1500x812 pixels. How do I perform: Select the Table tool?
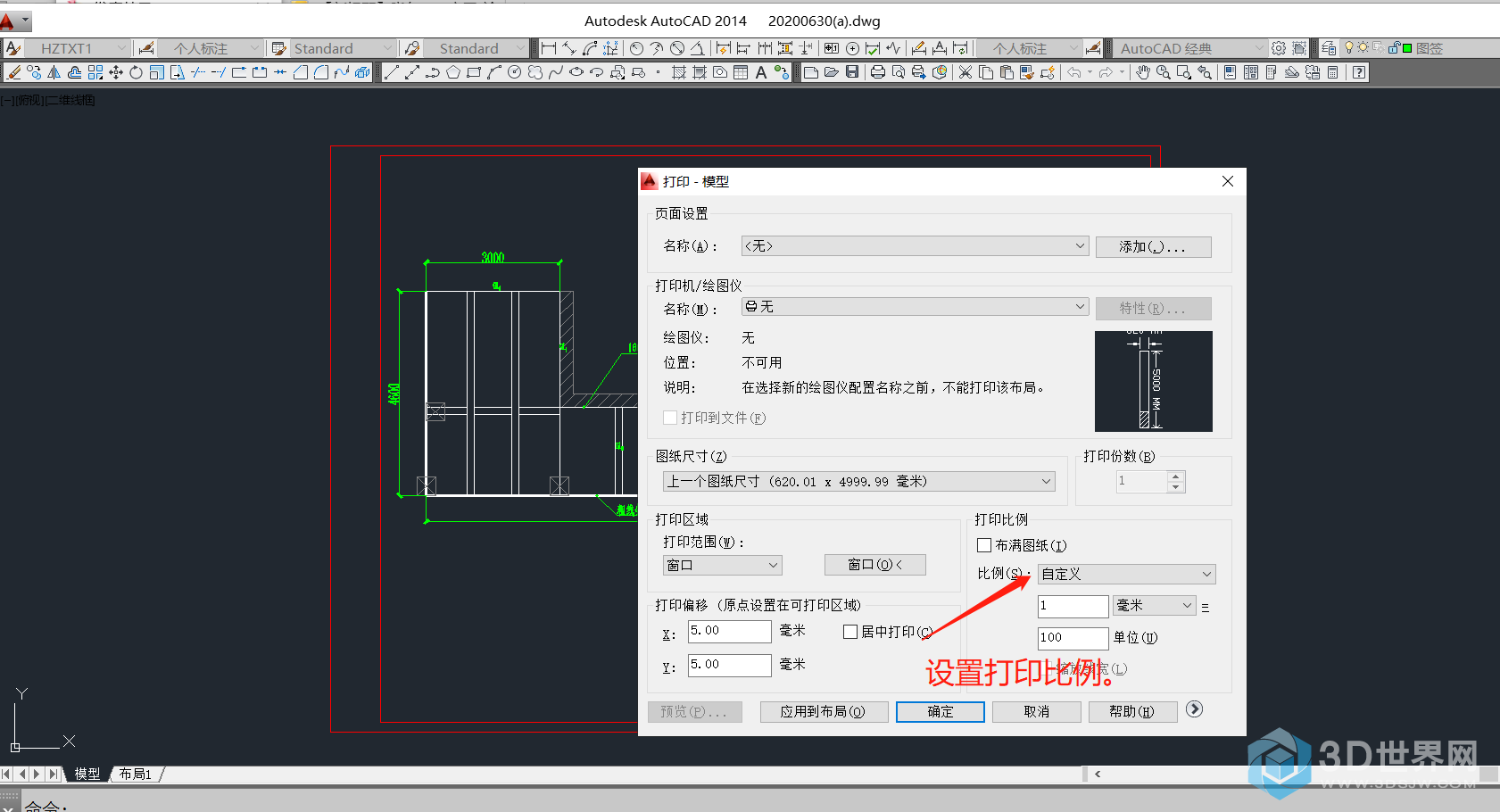pyautogui.click(x=741, y=72)
